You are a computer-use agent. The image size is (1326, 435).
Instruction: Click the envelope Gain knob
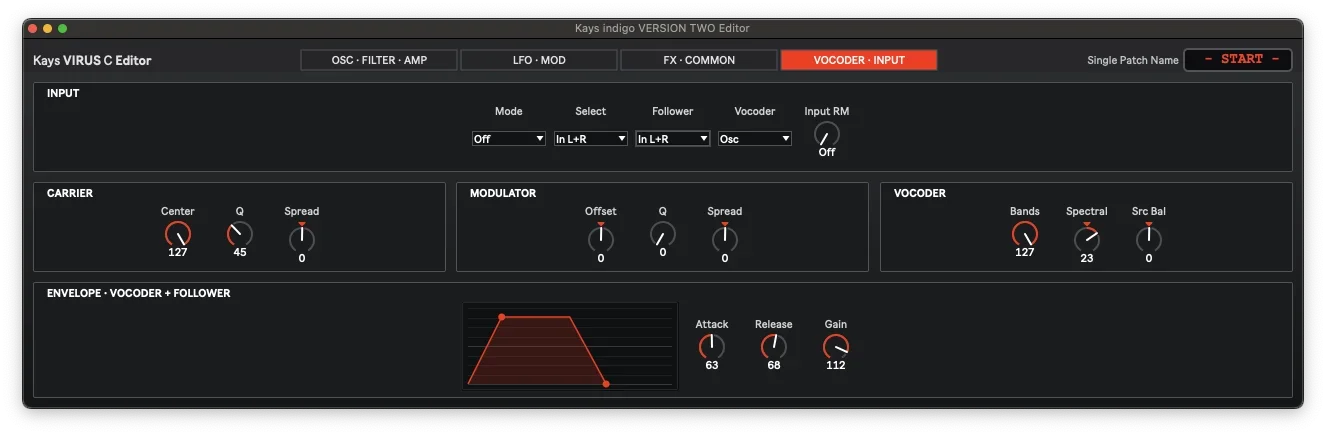[836, 347]
